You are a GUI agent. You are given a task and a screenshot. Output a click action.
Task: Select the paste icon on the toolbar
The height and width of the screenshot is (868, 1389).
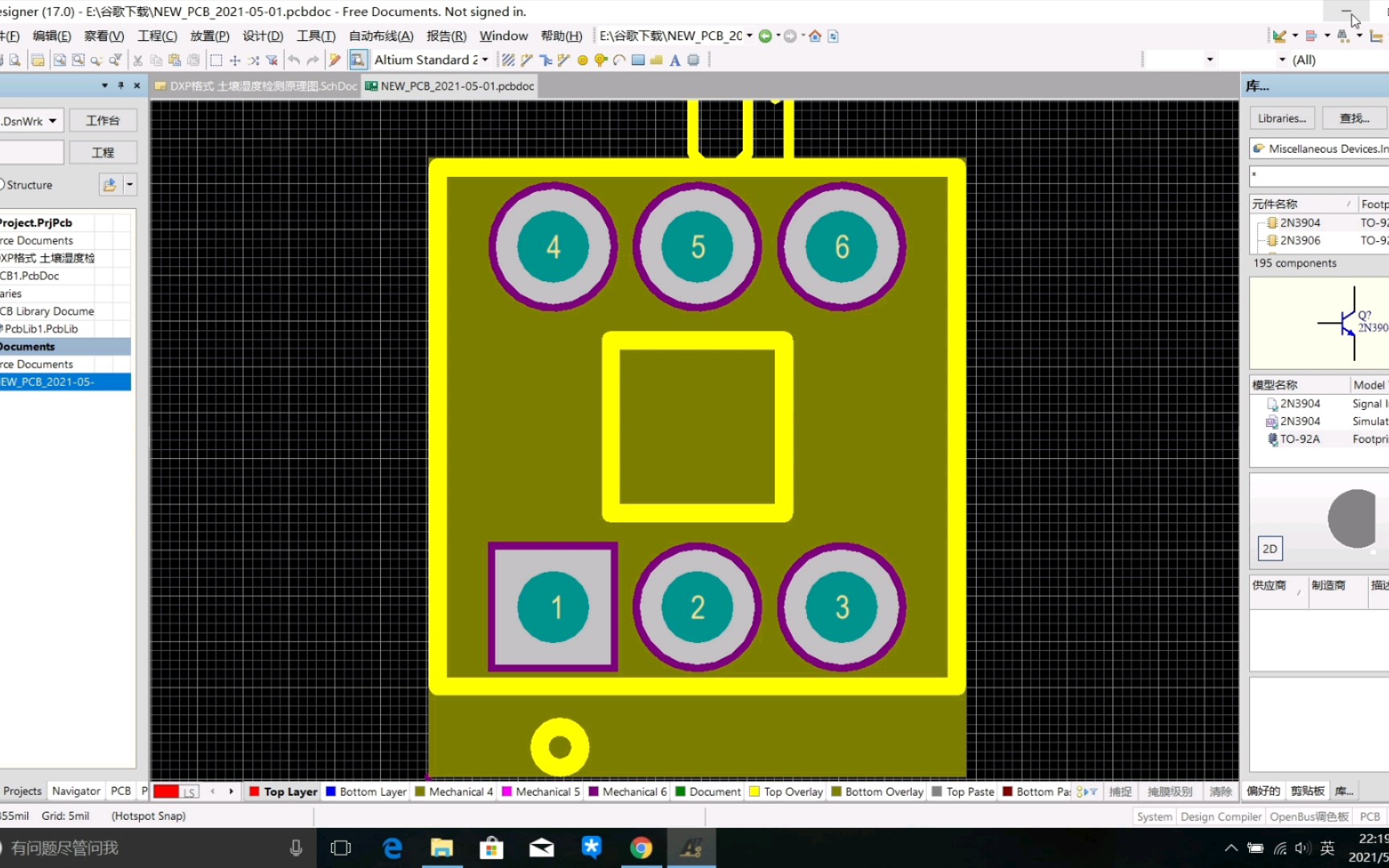pos(174,60)
